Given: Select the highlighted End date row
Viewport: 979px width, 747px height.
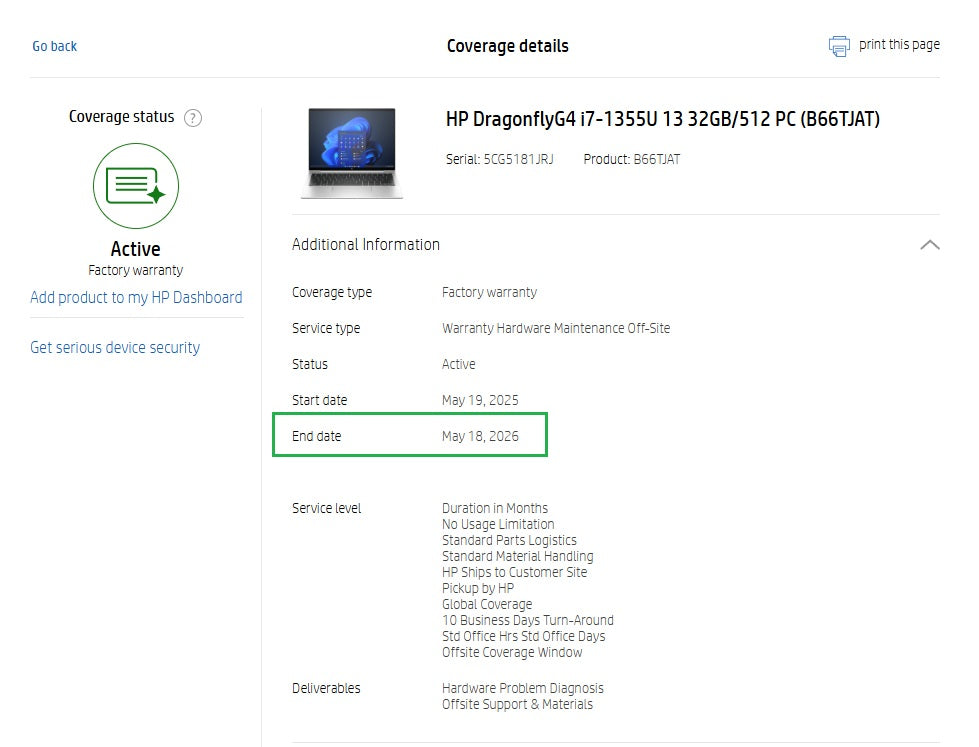Looking at the screenshot, I should (x=410, y=435).
